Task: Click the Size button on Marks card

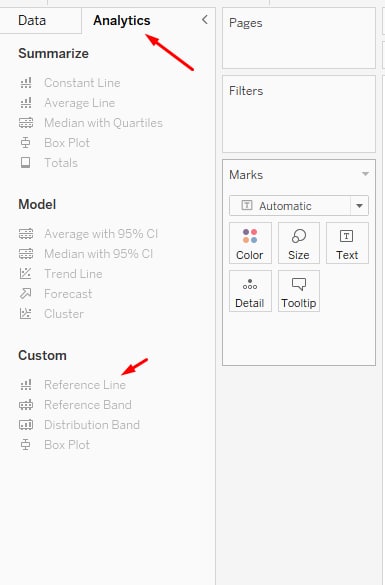Action: coord(298,243)
